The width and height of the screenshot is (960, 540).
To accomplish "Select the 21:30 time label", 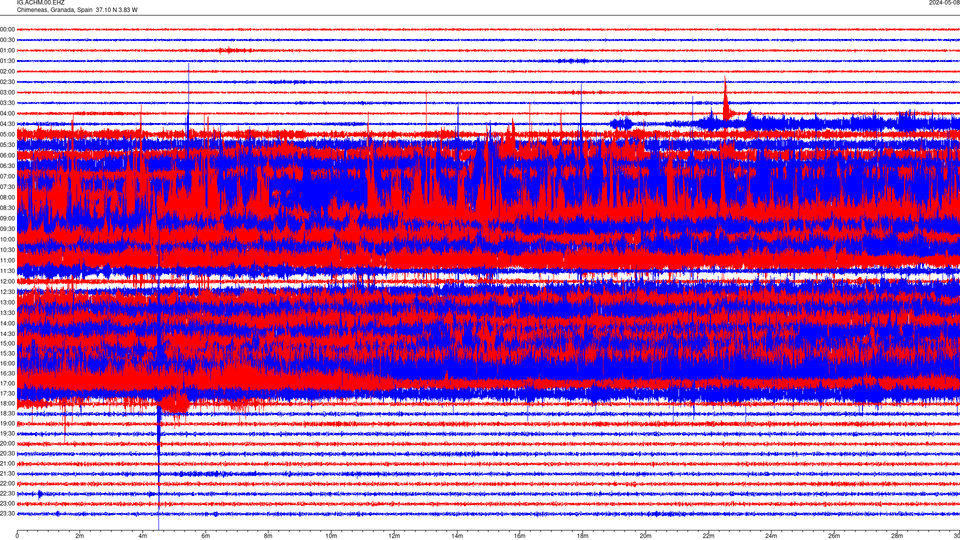I will [7, 474].
